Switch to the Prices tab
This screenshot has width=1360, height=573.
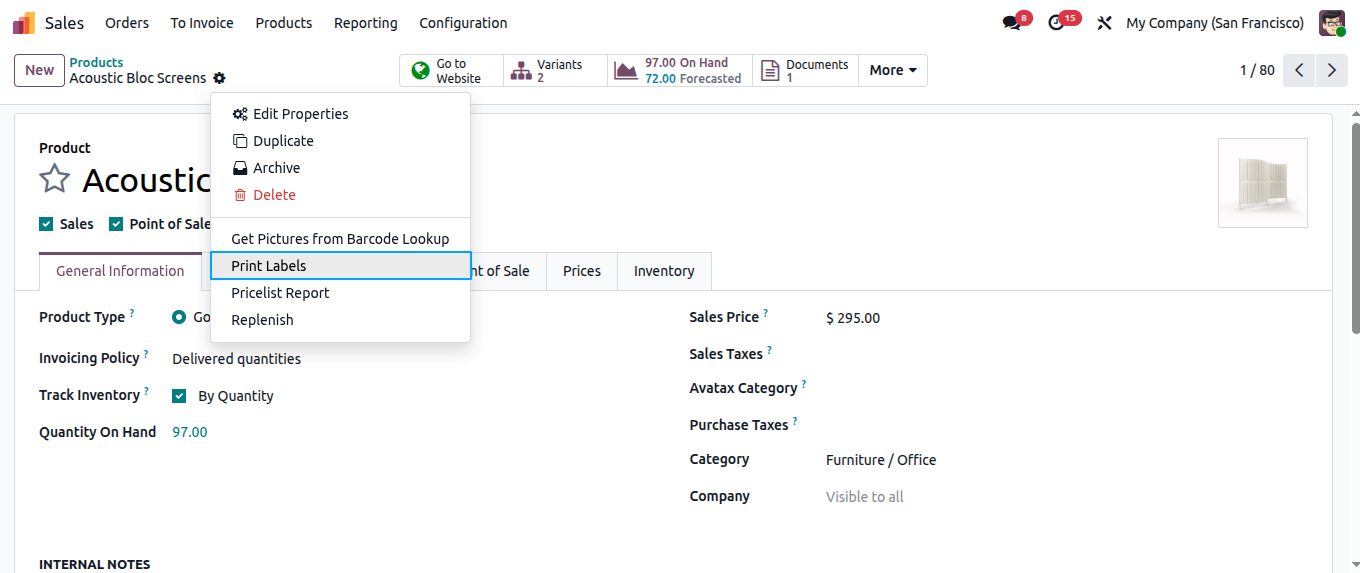point(582,271)
